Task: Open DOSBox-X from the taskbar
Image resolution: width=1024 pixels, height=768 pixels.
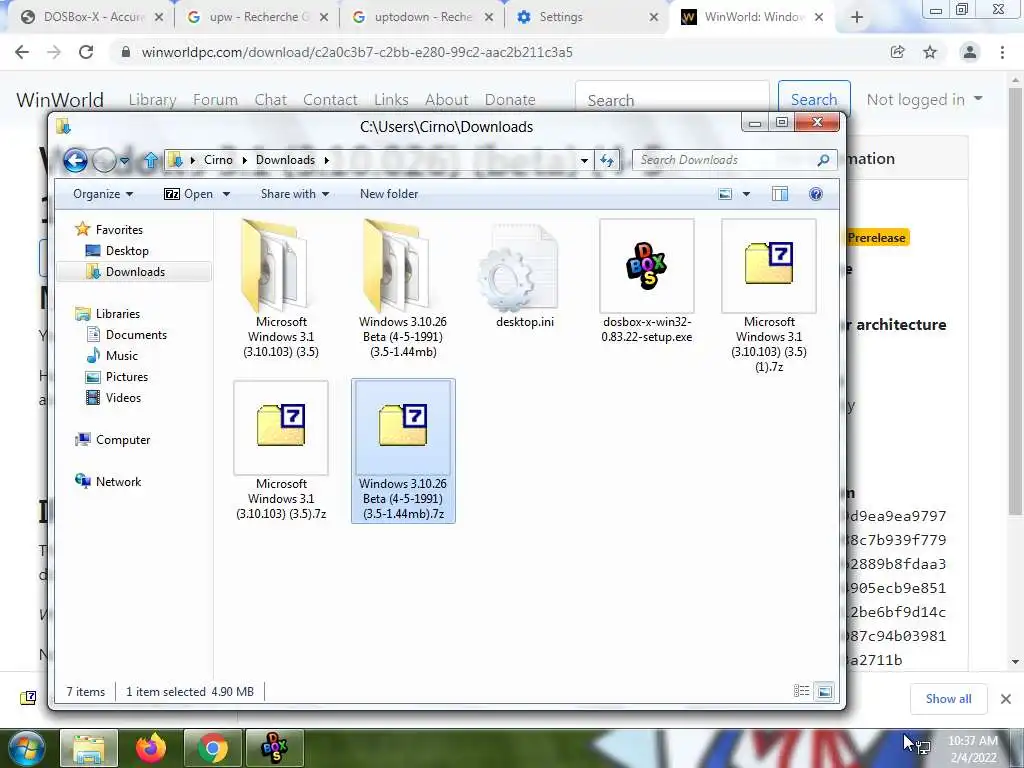Action: click(x=274, y=748)
